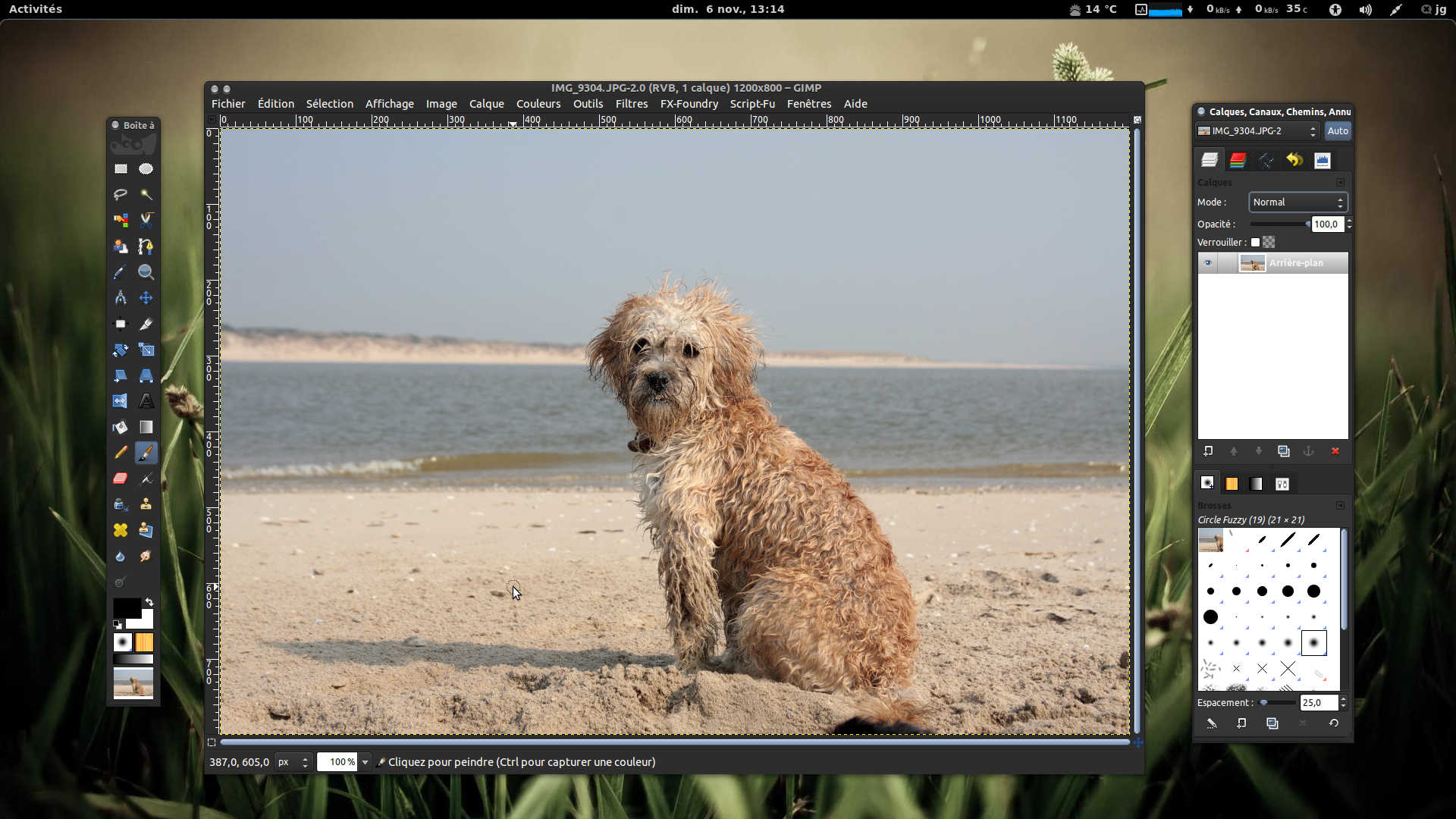The height and width of the screenshot is (819, 1456).
Task: Select the Text tool
Action: point(146,401)
